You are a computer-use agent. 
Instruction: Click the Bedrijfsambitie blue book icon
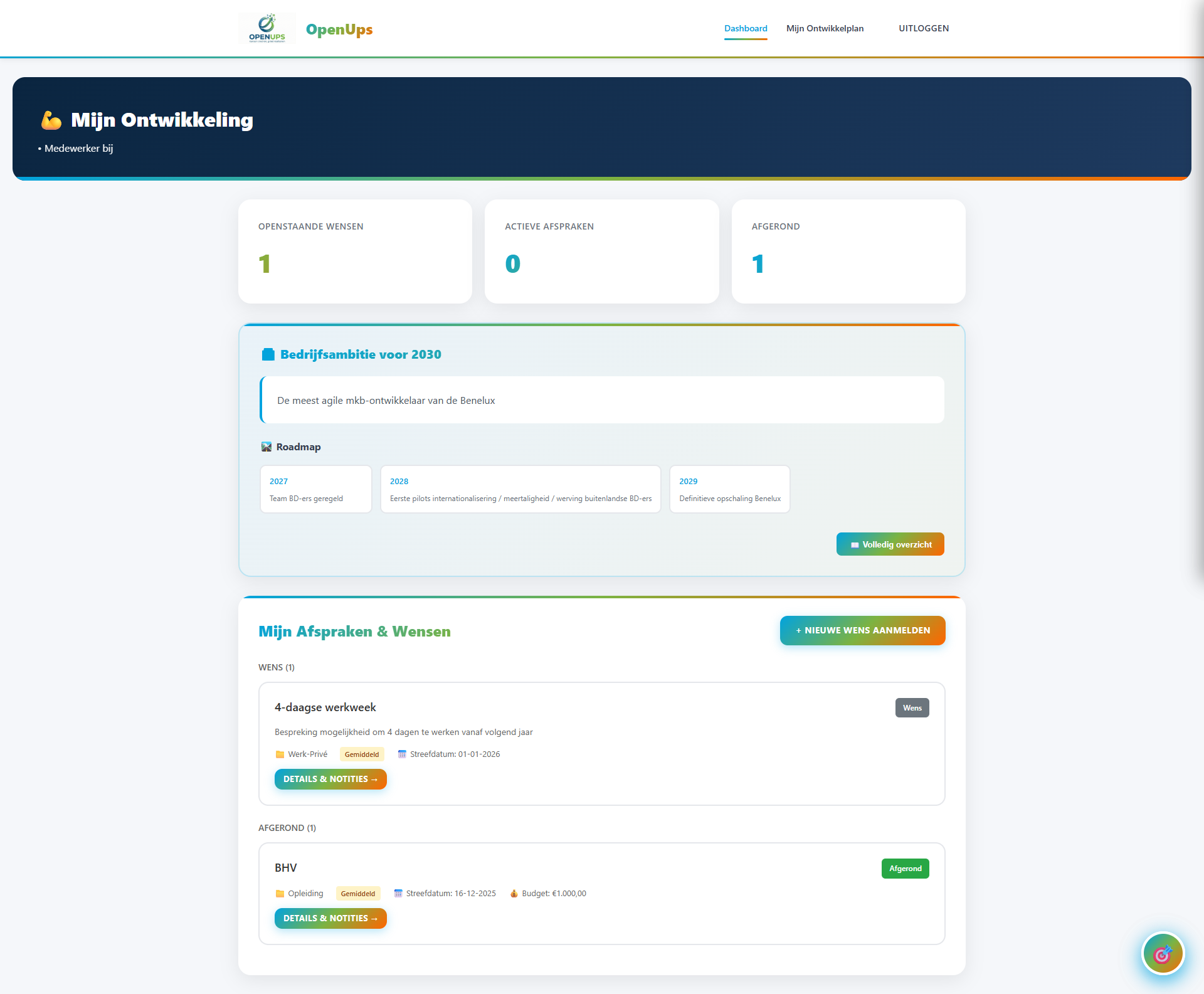click(268, 354)
